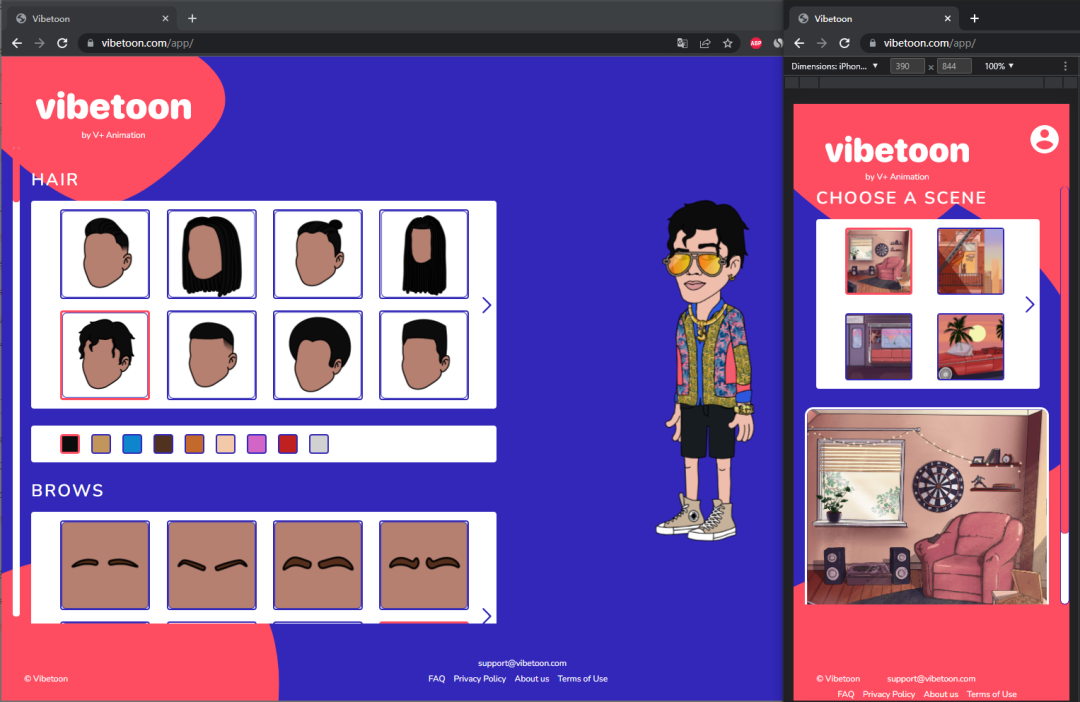Bookmark page with star icon
Screen dimensions: 1080x702
727,43
